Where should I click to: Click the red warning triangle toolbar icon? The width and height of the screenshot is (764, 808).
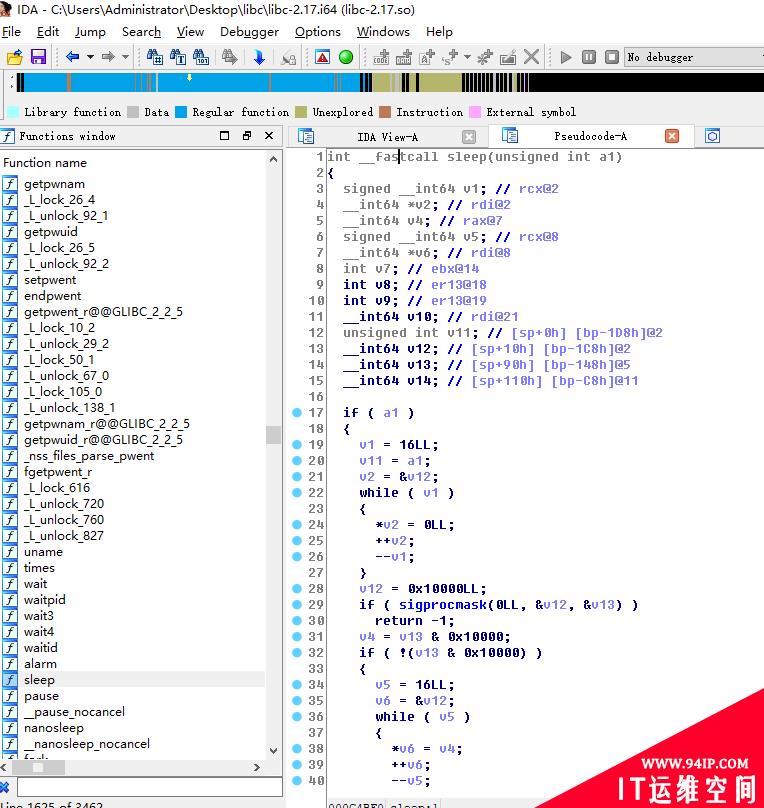click(322, 57)
